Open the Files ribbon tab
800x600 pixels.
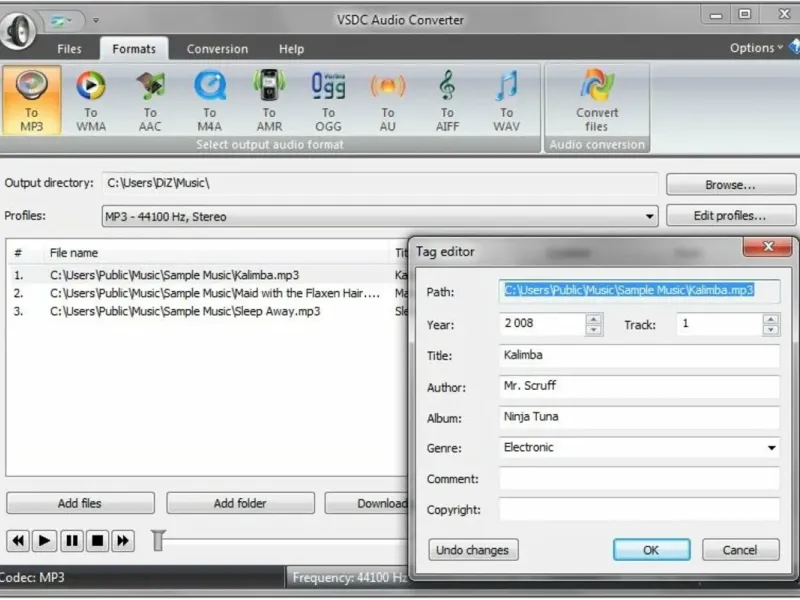click(69, 49)
